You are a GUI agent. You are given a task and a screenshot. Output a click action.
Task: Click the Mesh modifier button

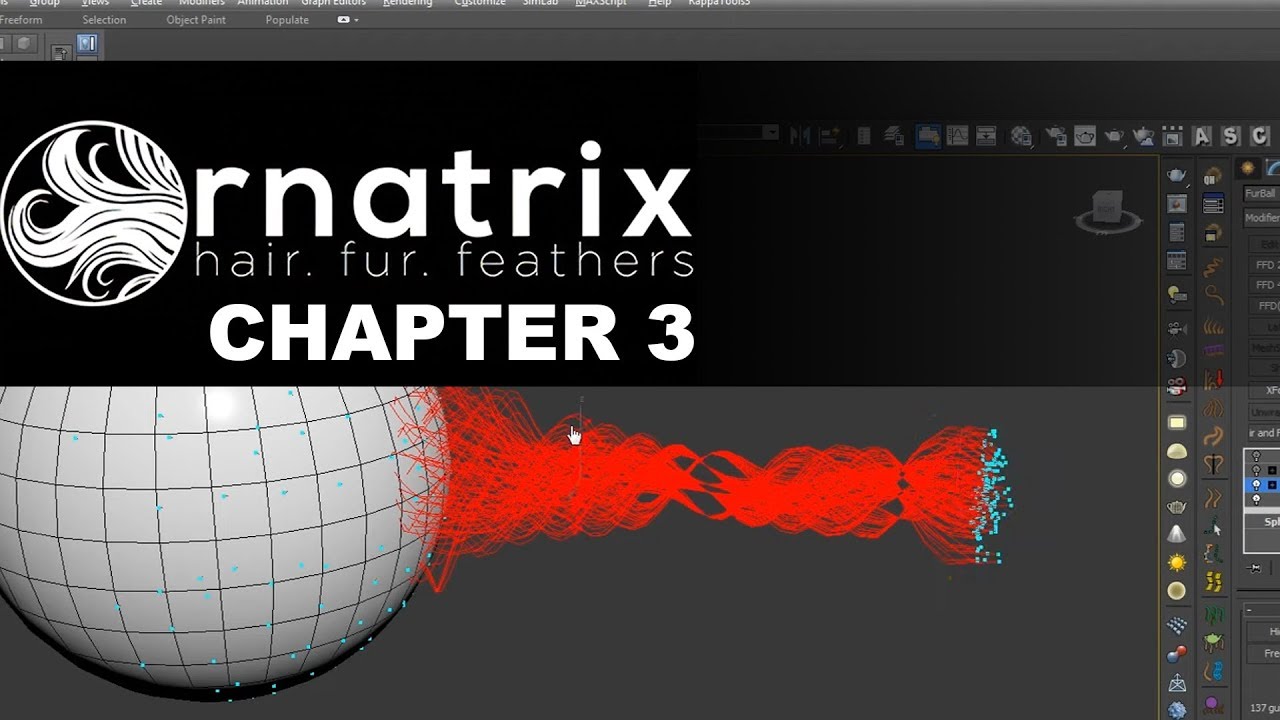1265,348
